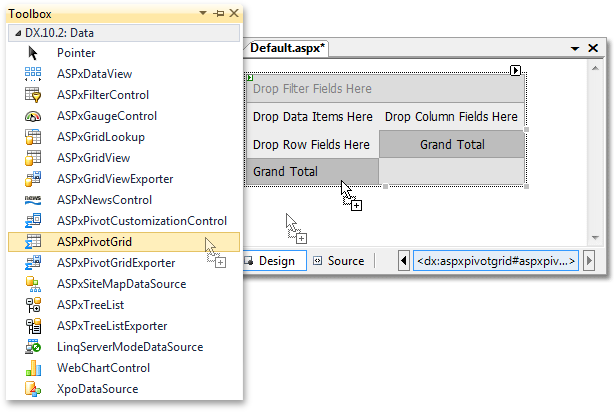Pick ASPxGridView from the list
This screenshot has height=412, width=614.
point(94,158)
